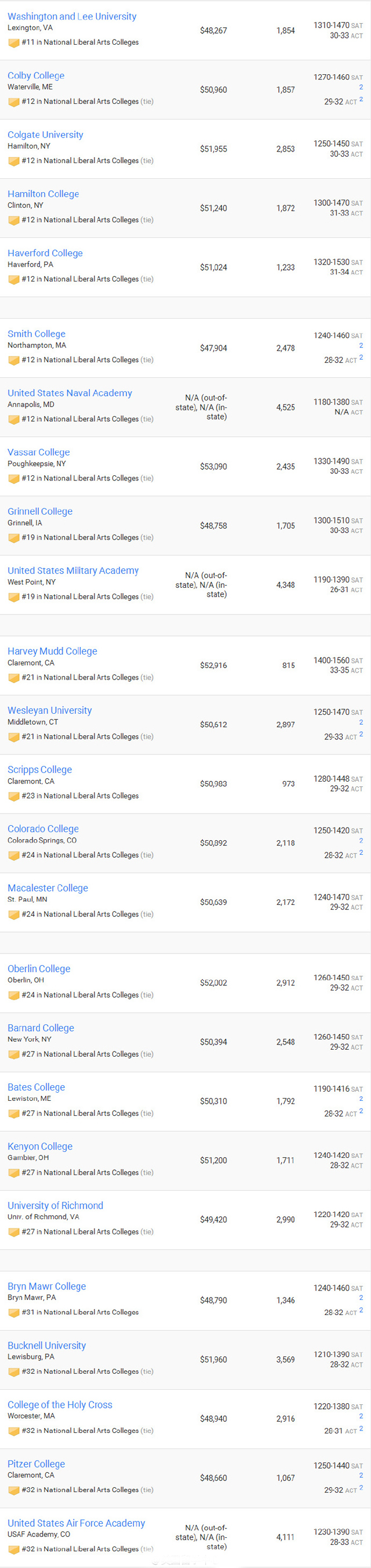371x1568 pixels.
Task: Open Hamilton College profile link
Action: [x=43, y=194]
